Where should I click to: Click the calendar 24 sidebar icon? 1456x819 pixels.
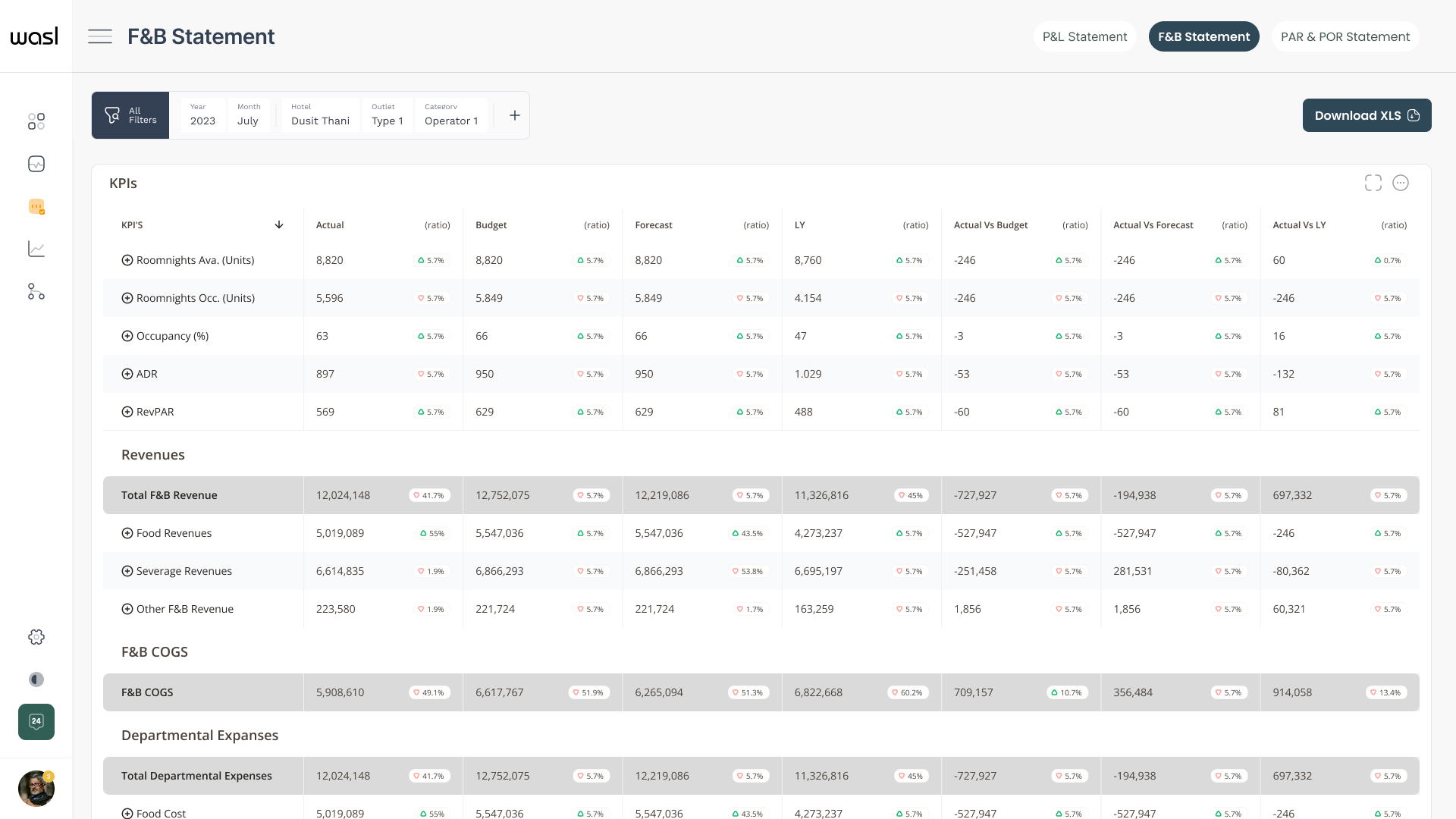pos(36,722)
